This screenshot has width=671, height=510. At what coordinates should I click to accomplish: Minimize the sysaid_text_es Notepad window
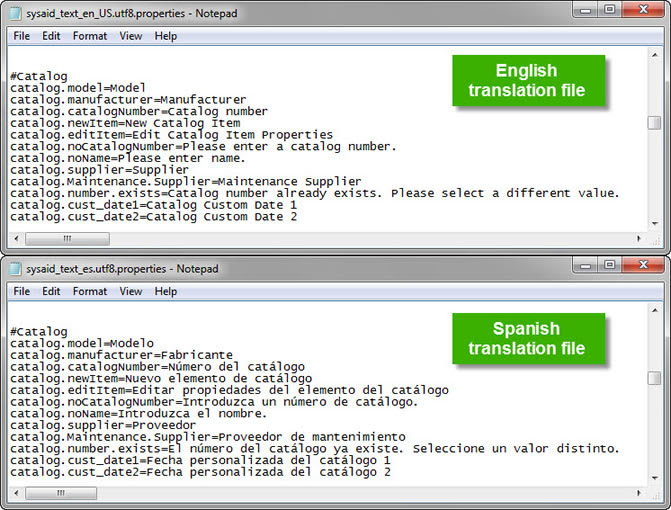[585, 265]
